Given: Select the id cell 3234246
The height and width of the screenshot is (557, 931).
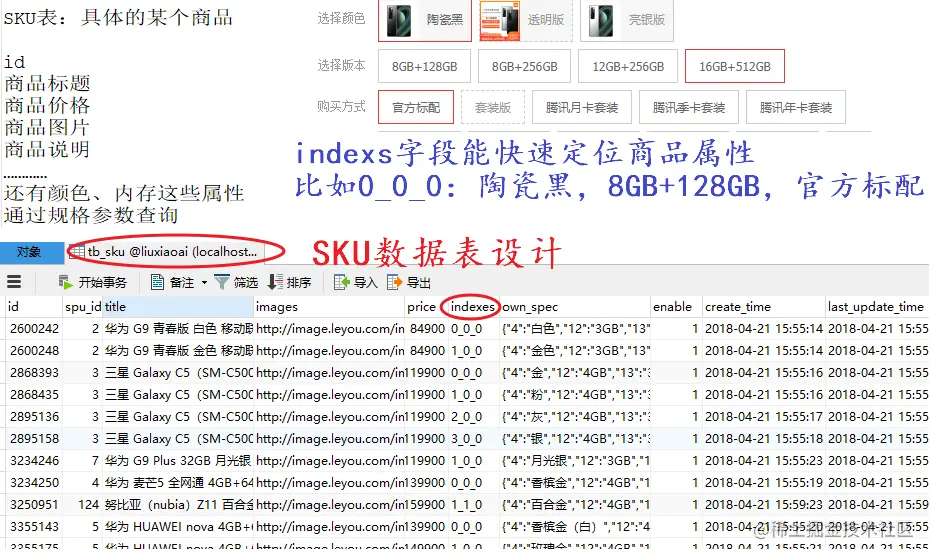Looking at the screenshot, I should [34, 461].
